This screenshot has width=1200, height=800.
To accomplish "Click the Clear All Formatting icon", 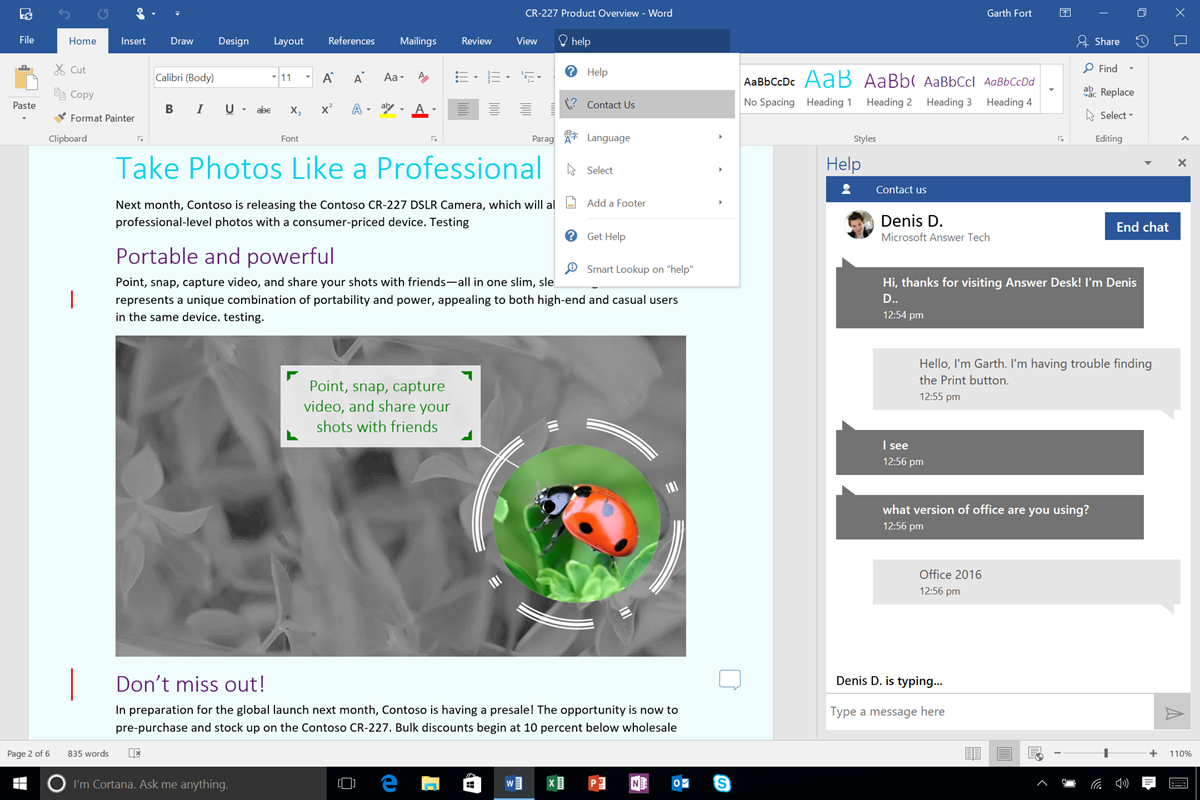I will click(x=424, y=75).
